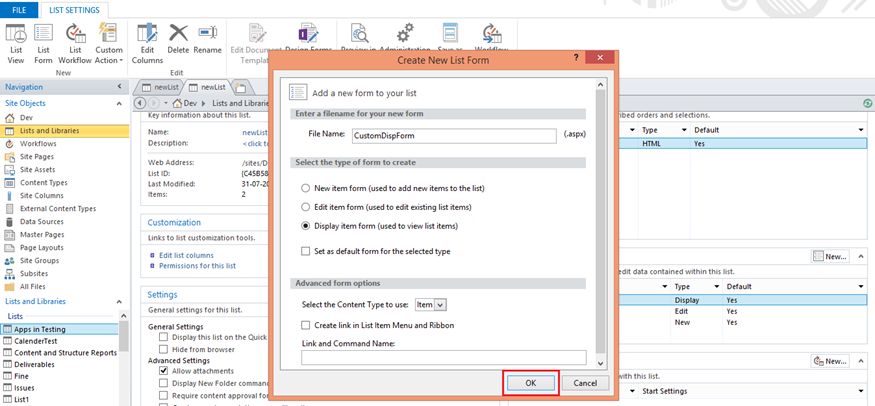Click Edit list columns link
The width and height of the screenshot is (875, 406).
point(186,255)
